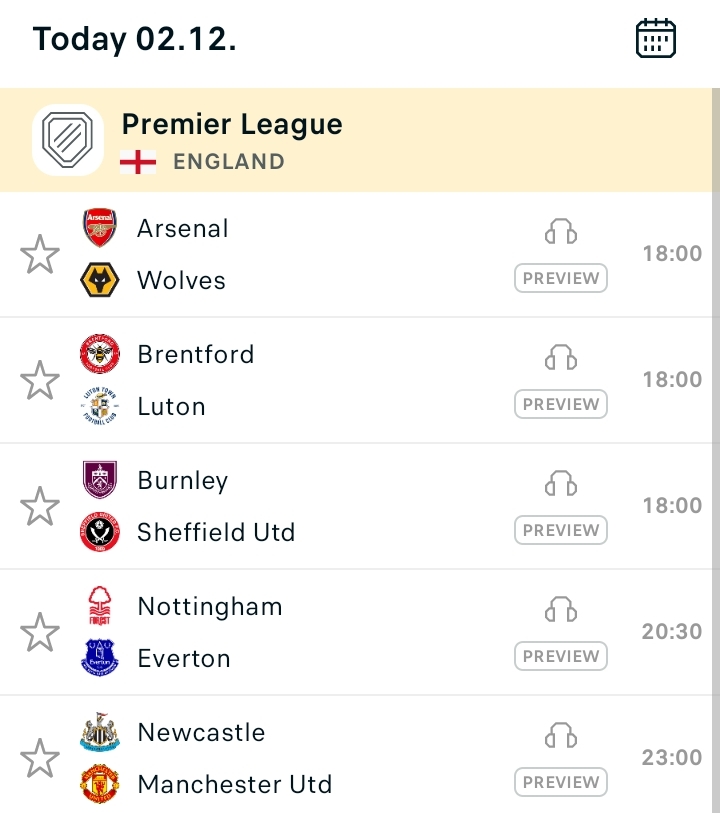Select the Manchester Utd team name
Image resolution: width=720 pixels, height=813 pixels.
(x=235, y=784)
